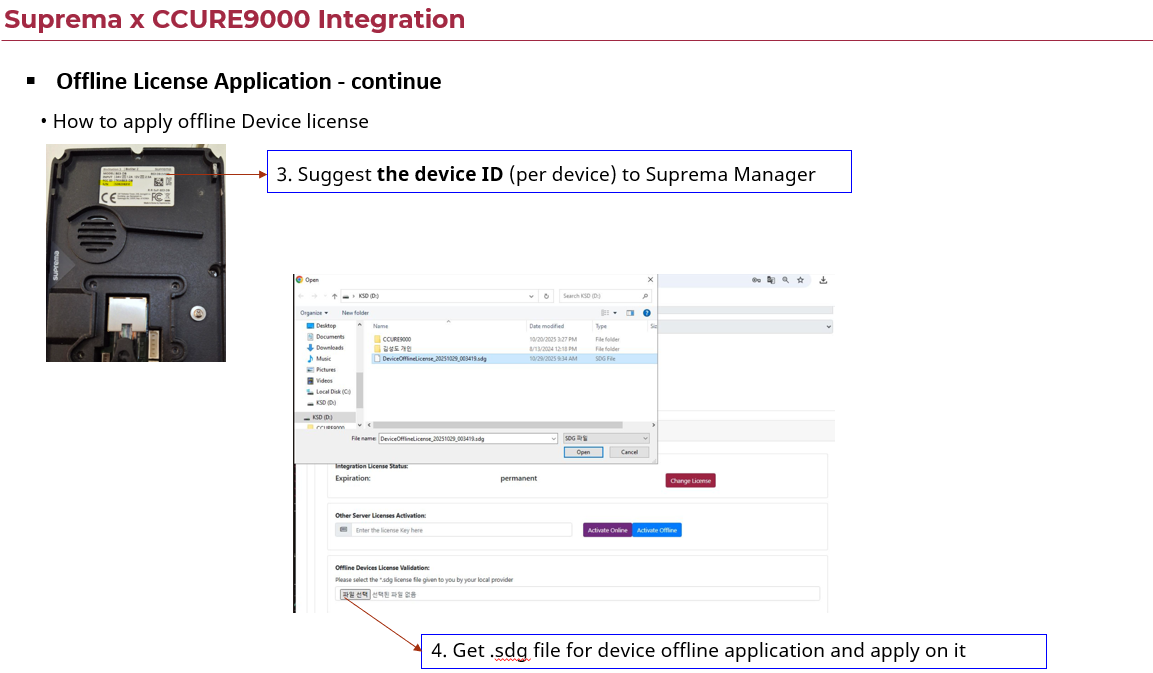Select the CCURE9000 folder
Screen dimensions: 1153x673
[392, 340]
